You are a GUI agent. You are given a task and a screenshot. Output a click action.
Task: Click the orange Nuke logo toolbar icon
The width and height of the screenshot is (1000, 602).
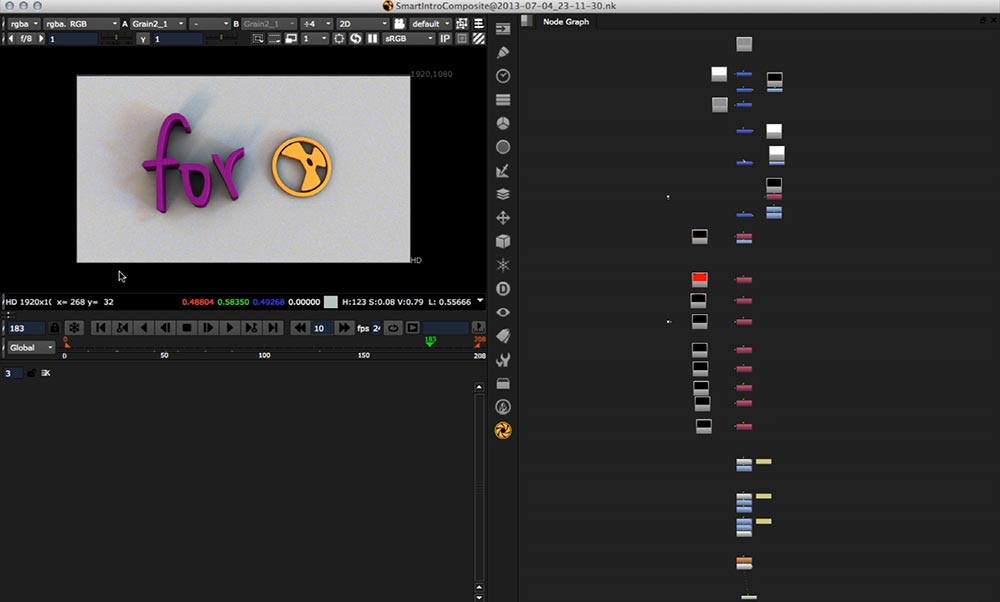pos(503,430)
